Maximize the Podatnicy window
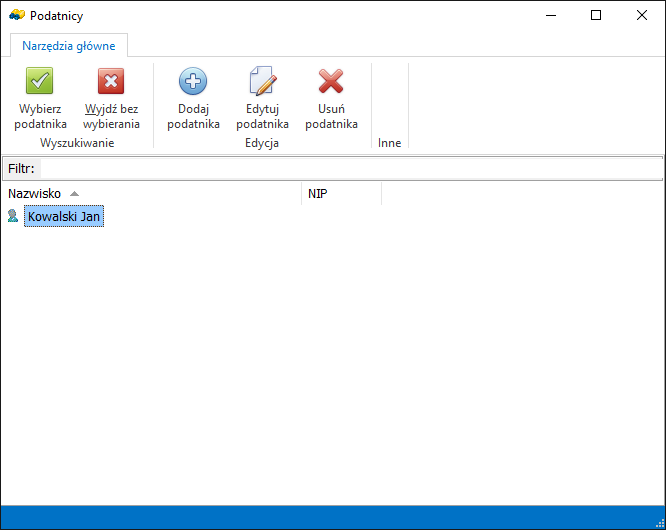666x530 pixels. pyautogui.click(x=596, y=15)
